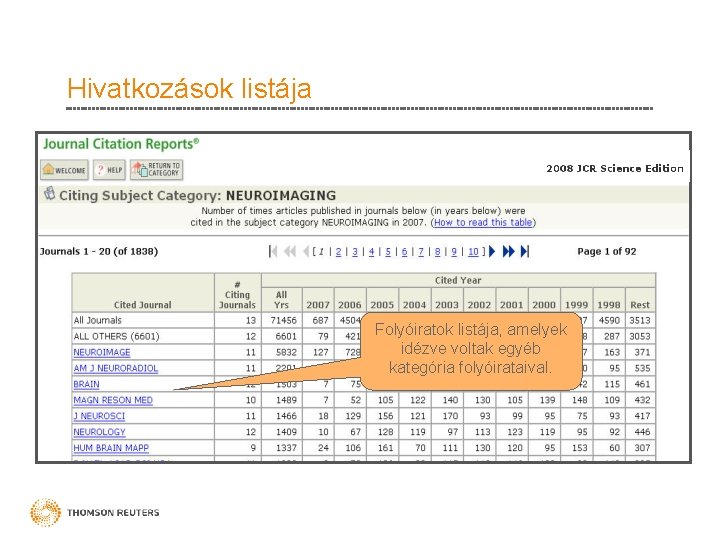Open page 7 of the journal list
This screenshot has width=720, height=540.
click(421, 252)
